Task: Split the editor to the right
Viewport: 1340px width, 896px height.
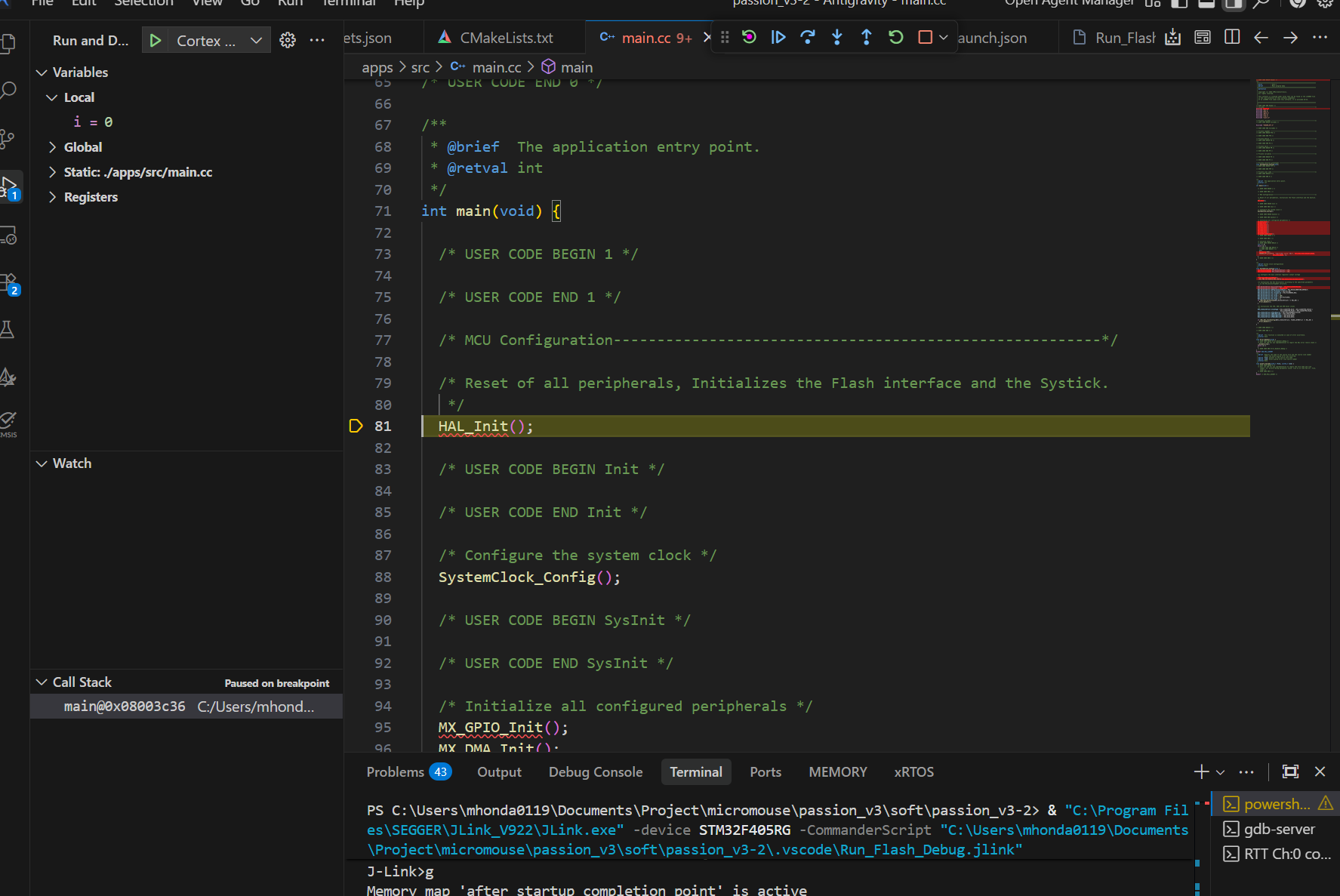Action: pos(1232,37)
